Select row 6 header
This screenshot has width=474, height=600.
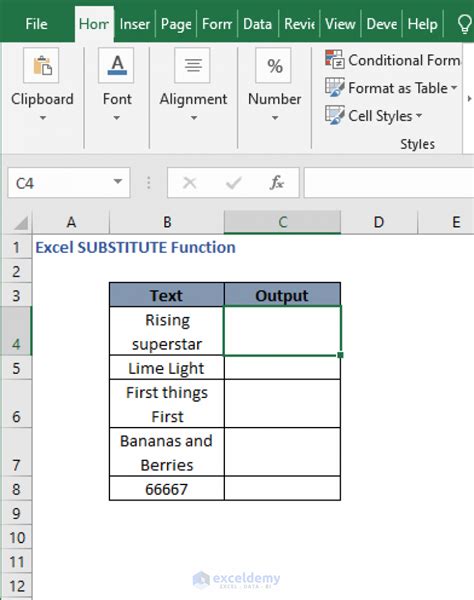coord(16,404)
